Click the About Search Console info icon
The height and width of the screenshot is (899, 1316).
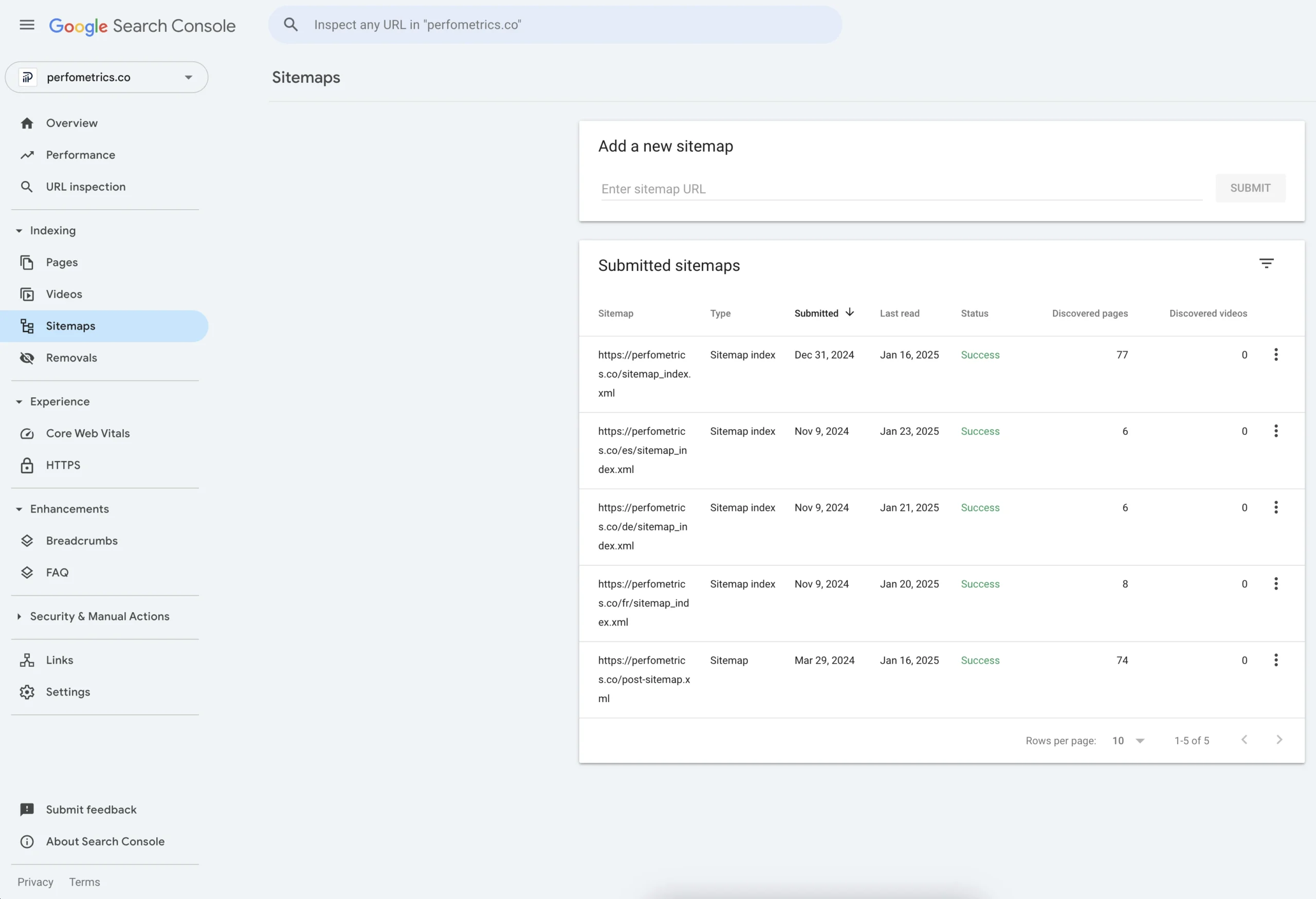coord(27,841)
